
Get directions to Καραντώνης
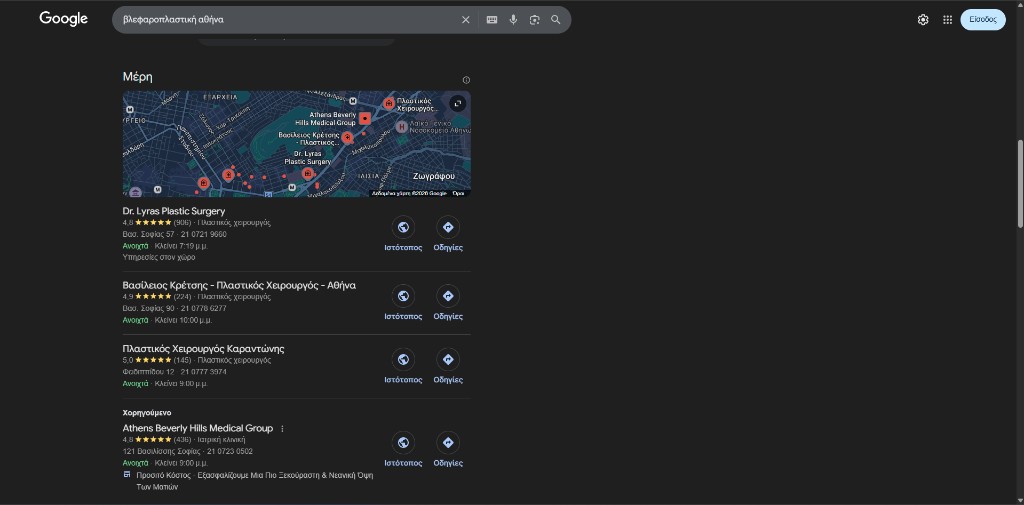(x=448, y=367)
